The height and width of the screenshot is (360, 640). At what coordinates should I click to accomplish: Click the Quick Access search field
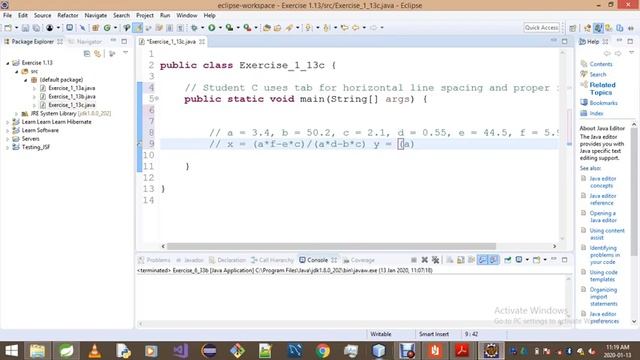[541, 28]
